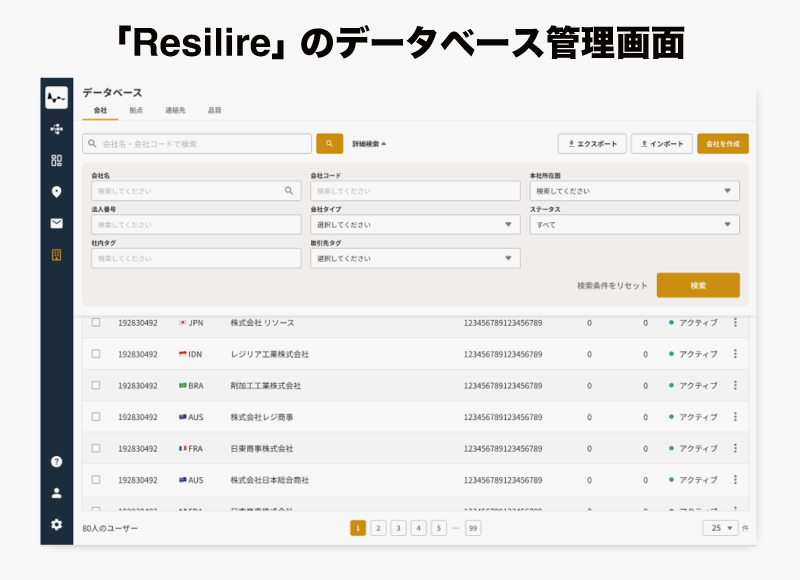Open row menu for 株式会社レジ商事

[735, 417]
